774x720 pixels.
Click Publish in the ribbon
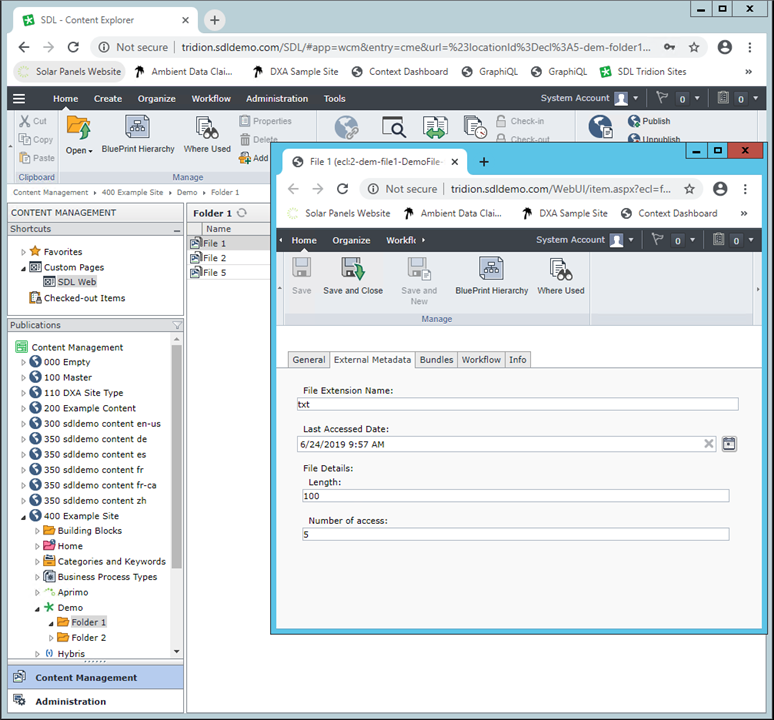click(x=649, y=121)
